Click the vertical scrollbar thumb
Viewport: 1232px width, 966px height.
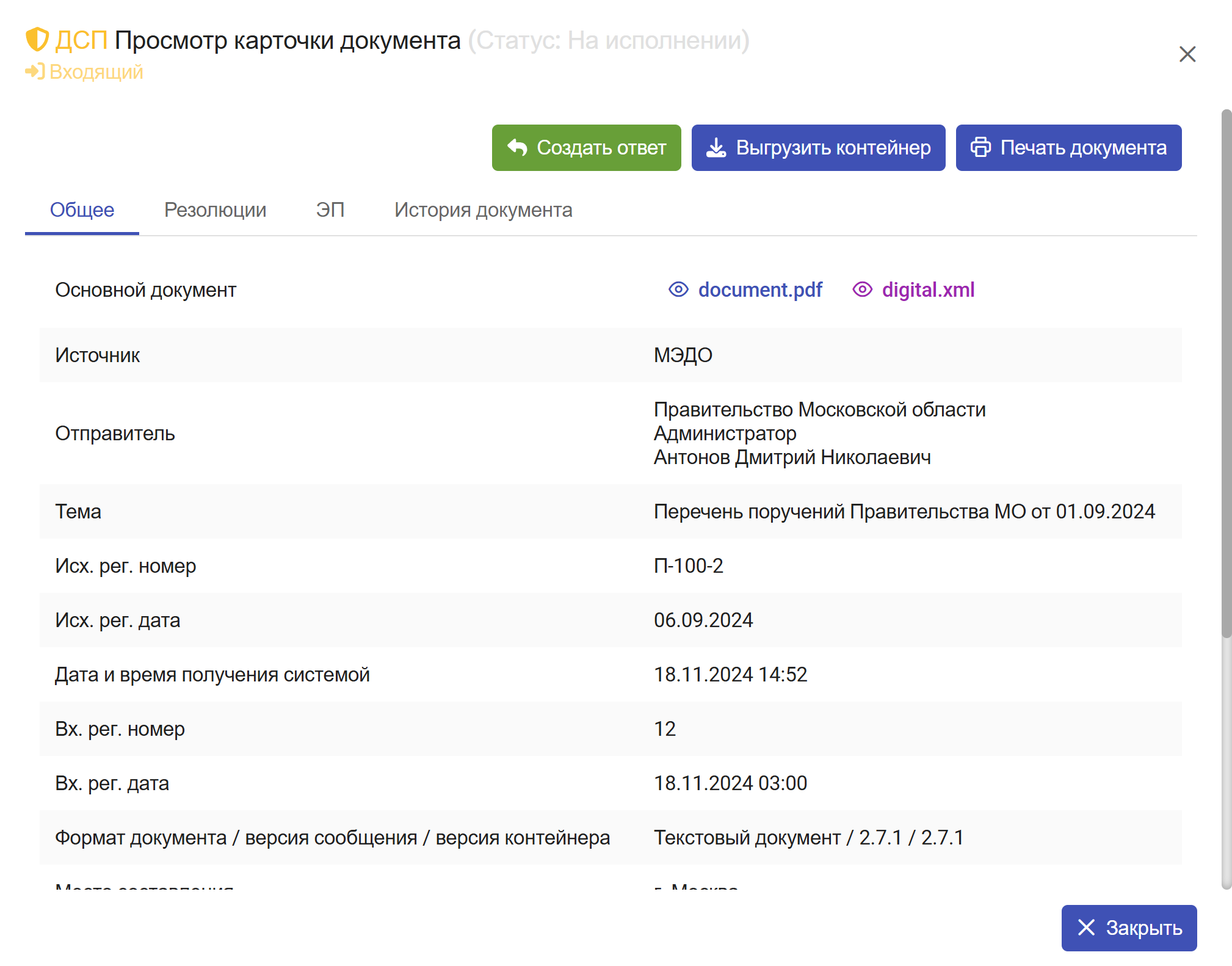1226,372
